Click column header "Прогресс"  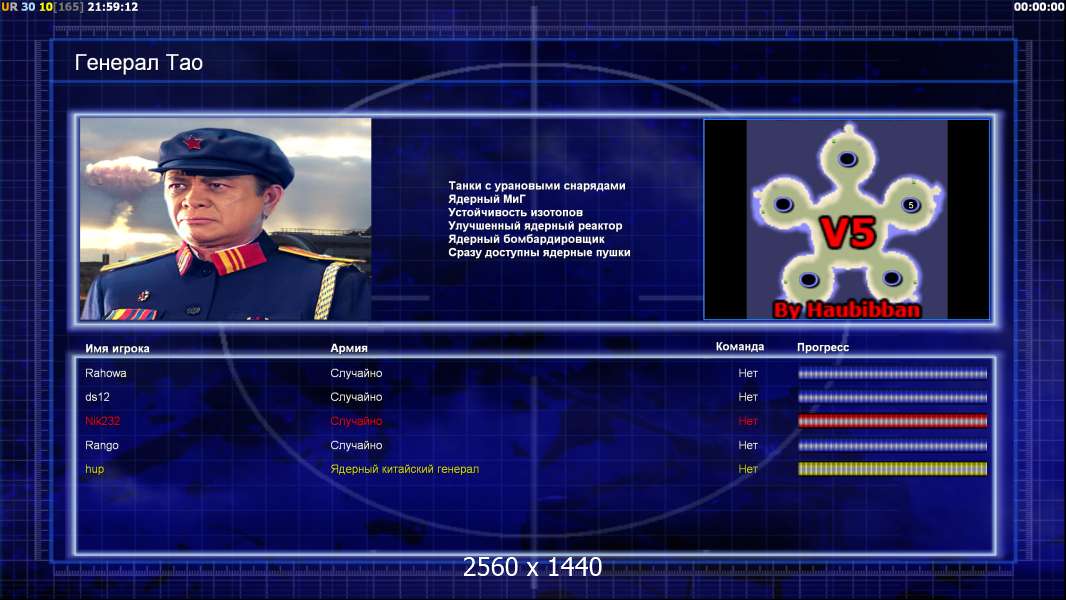[x=823, y=347]
